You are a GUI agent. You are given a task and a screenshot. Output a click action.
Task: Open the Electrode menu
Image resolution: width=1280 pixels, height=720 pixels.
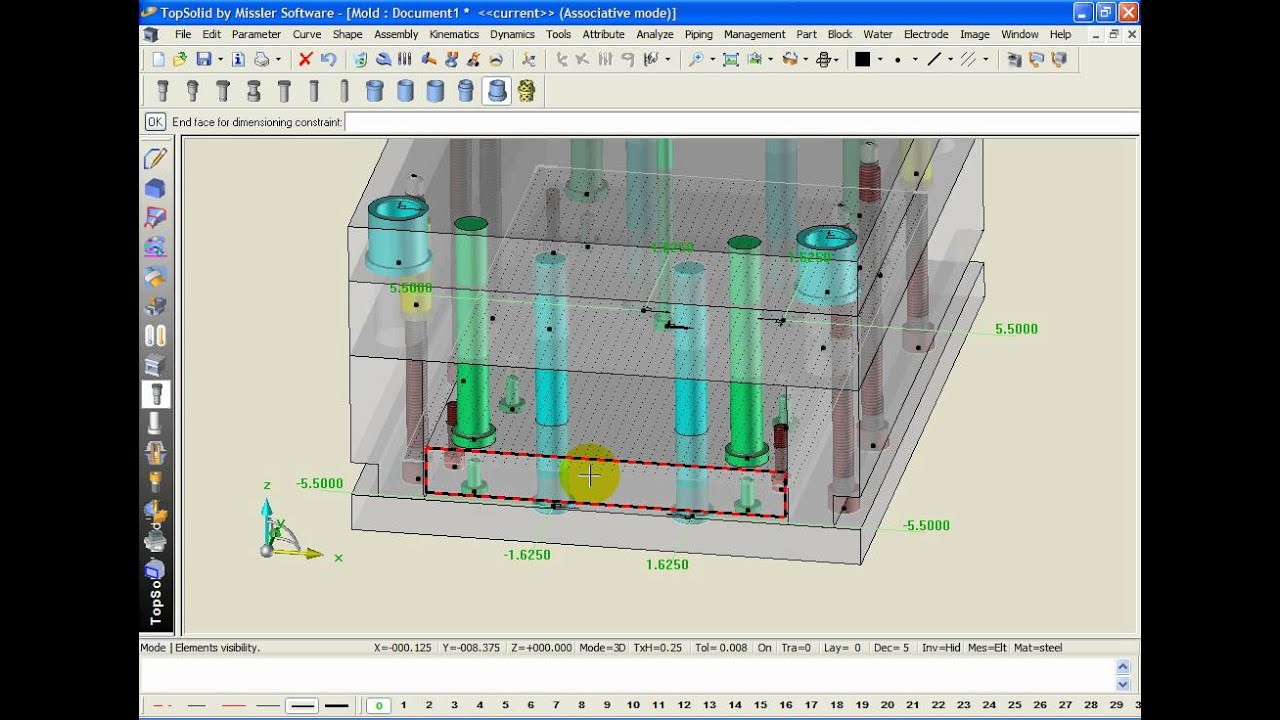click(926, 34)
